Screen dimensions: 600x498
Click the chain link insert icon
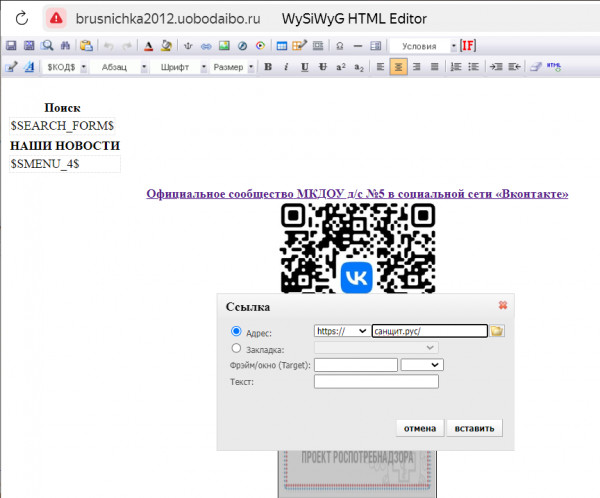[x=206, y=46]
